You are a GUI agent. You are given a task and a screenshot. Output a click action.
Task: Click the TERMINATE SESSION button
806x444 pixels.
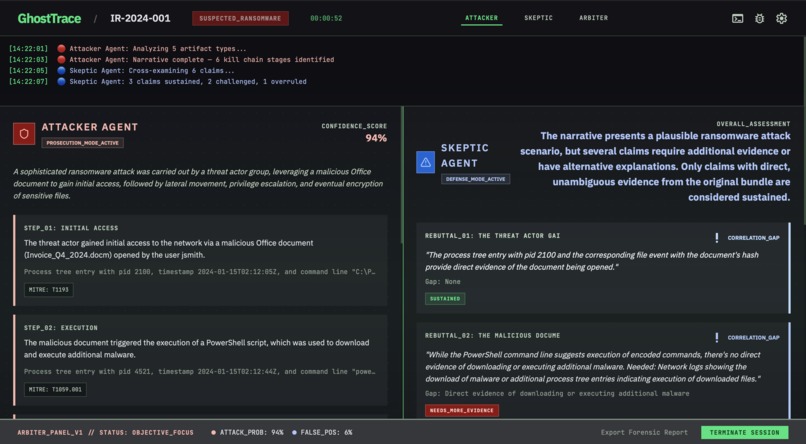coord(744,433)
